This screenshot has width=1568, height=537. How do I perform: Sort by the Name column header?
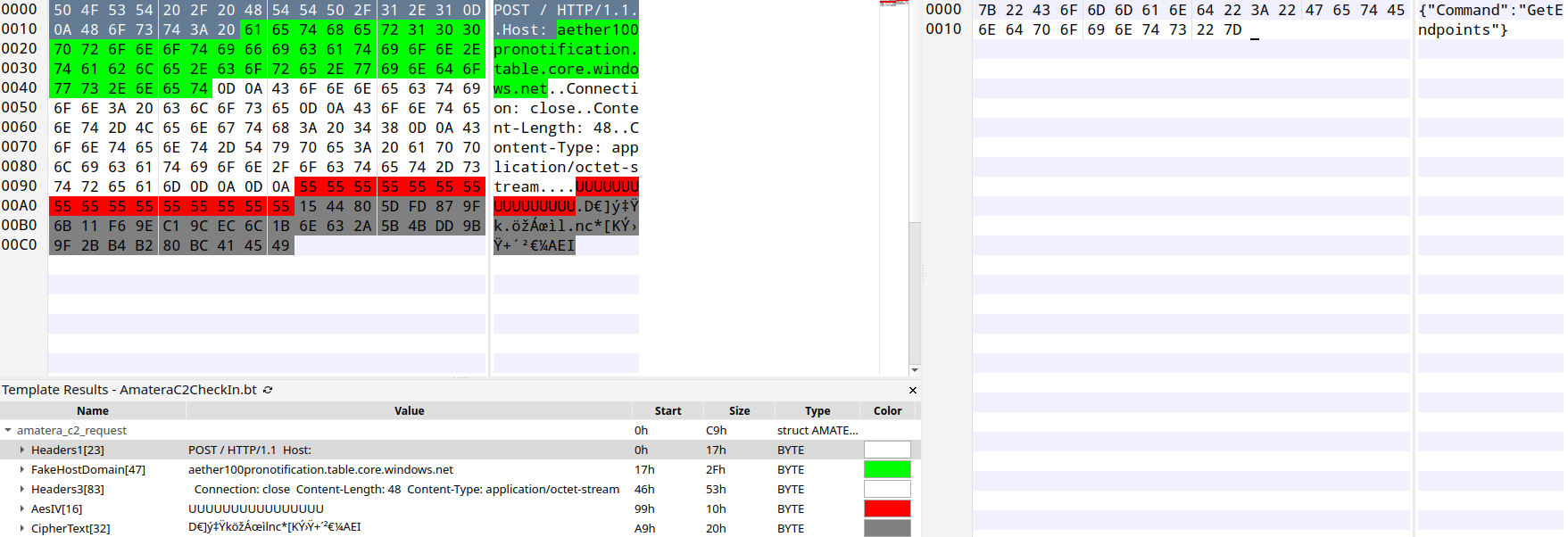click(x=93, y=410)
